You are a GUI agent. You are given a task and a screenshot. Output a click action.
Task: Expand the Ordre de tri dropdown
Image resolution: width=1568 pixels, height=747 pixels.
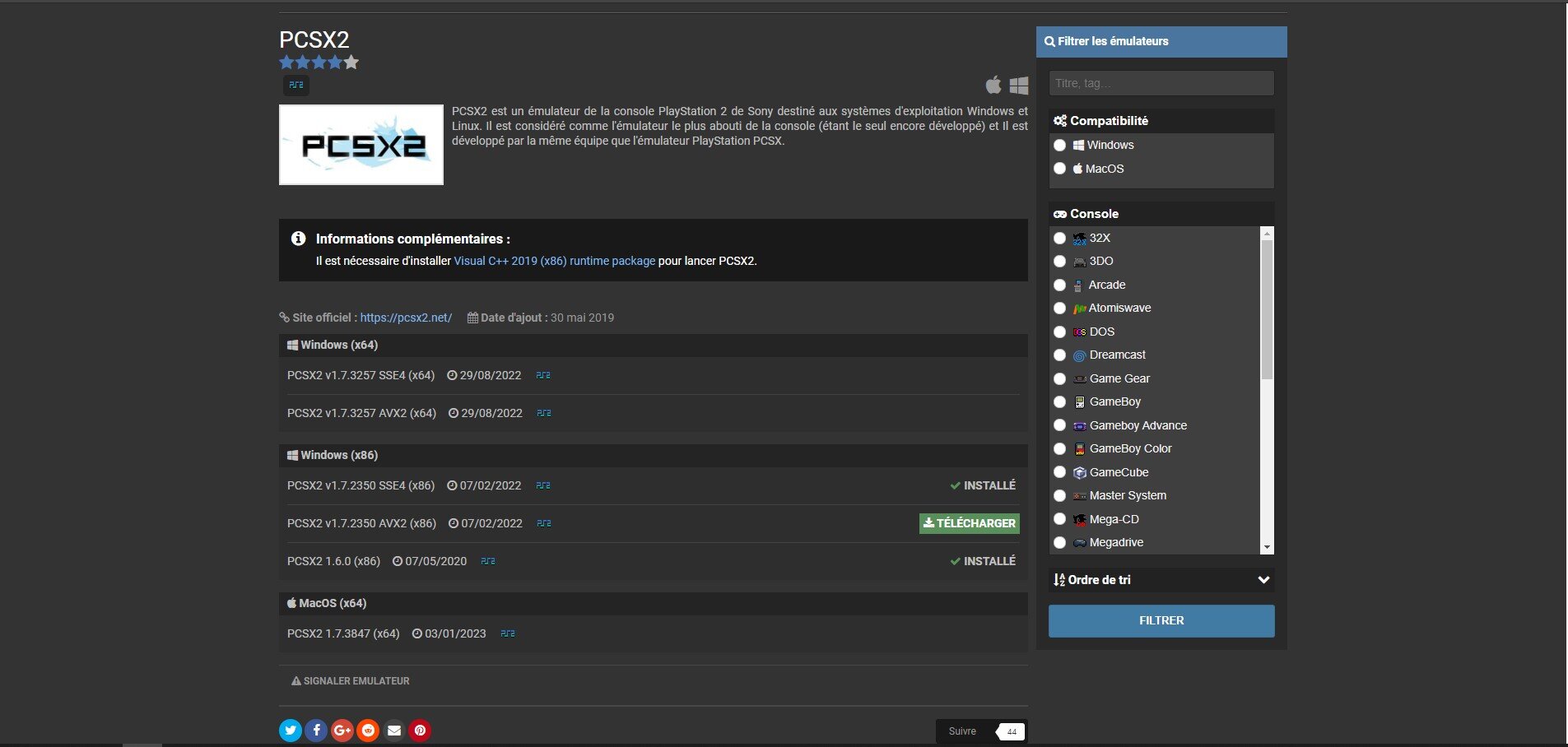click(x=1161, y=580)
